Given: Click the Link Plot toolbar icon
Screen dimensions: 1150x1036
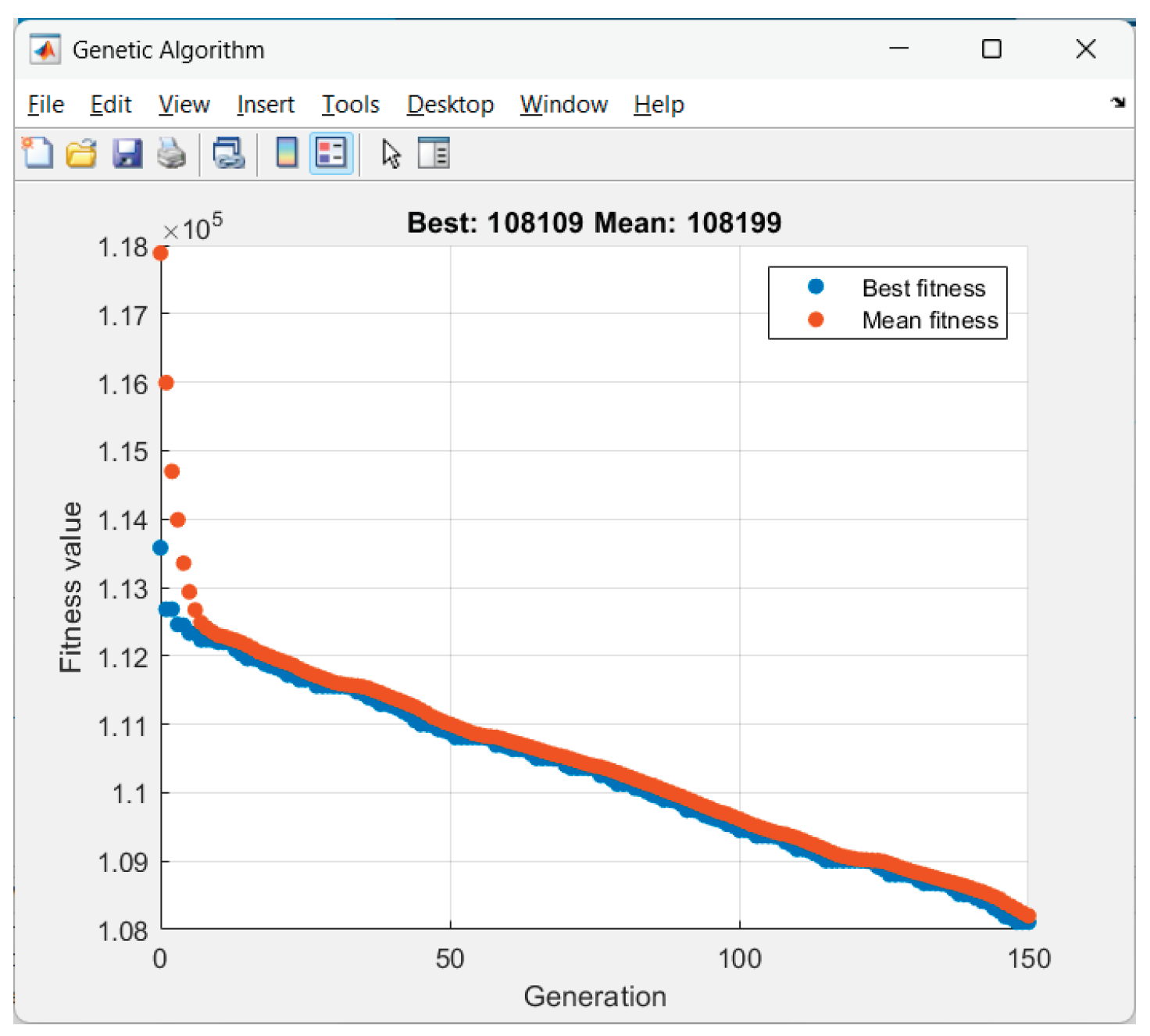Looking at the screenshot, I should 229,153.
